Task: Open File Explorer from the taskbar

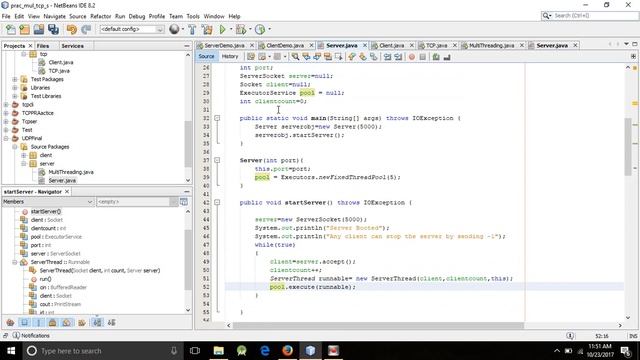Action: point(219,351)
